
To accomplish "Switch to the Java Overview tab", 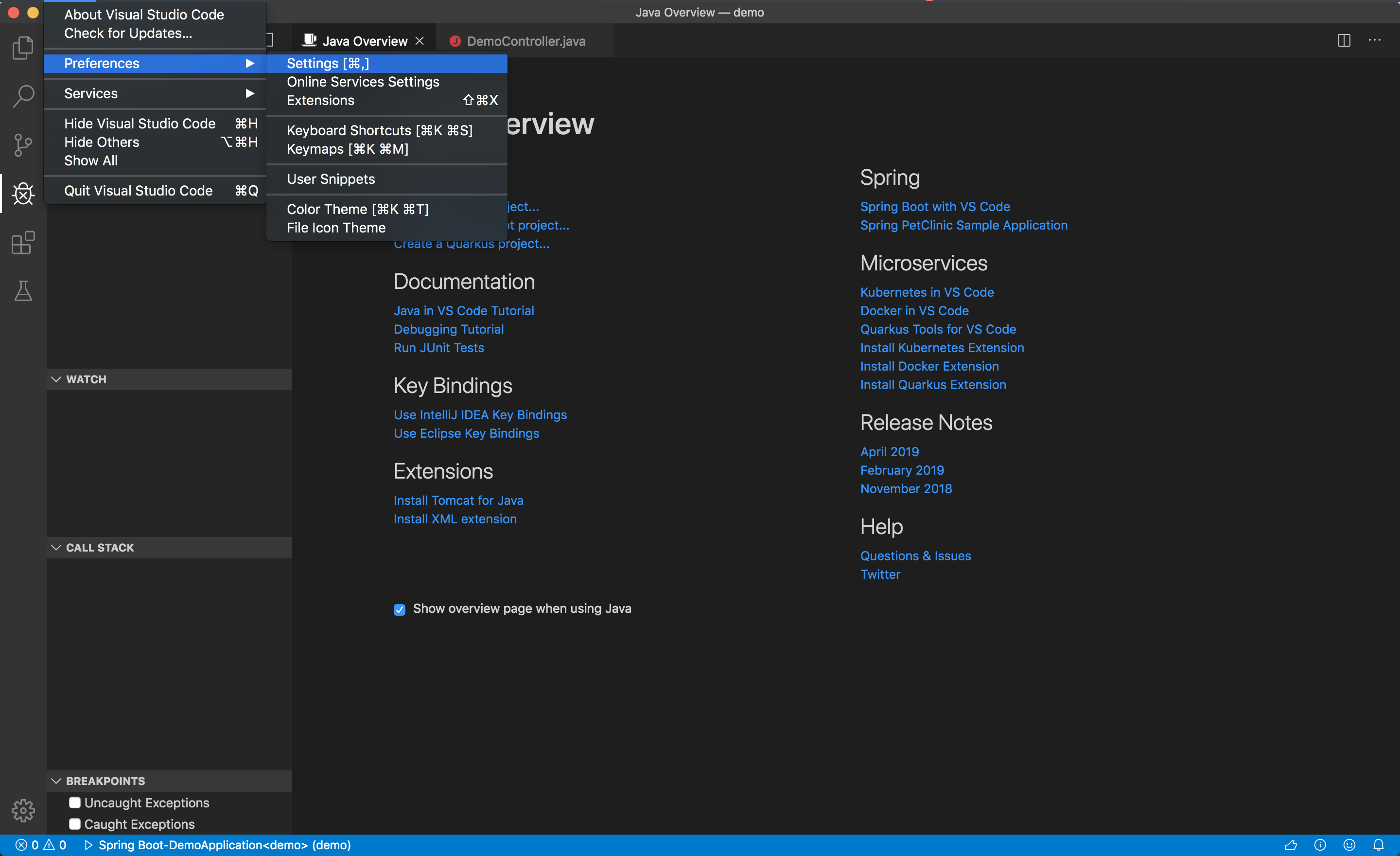I will pyautogui.click(x=364, y=41).
